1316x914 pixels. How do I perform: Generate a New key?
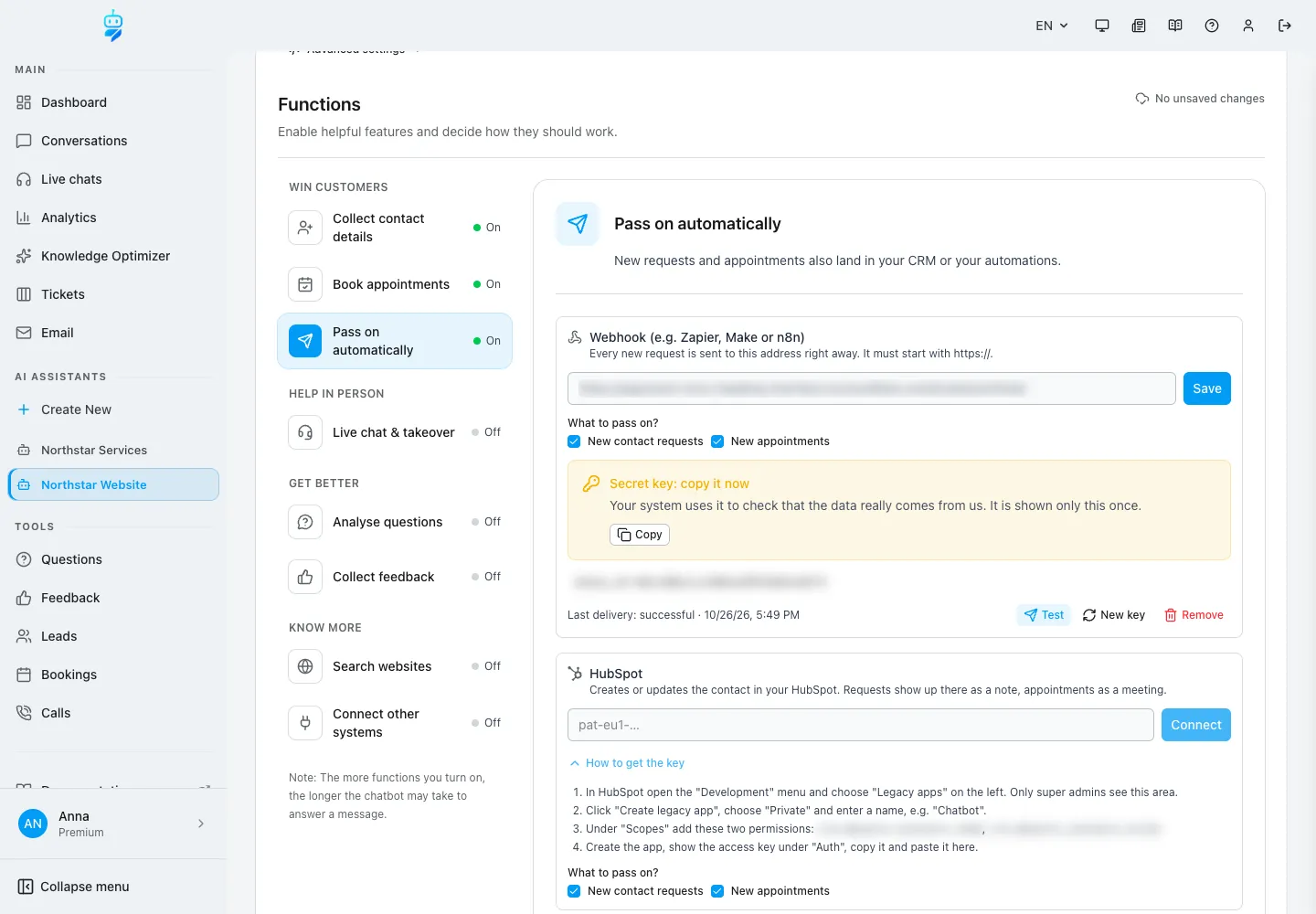pos(1114,615)
